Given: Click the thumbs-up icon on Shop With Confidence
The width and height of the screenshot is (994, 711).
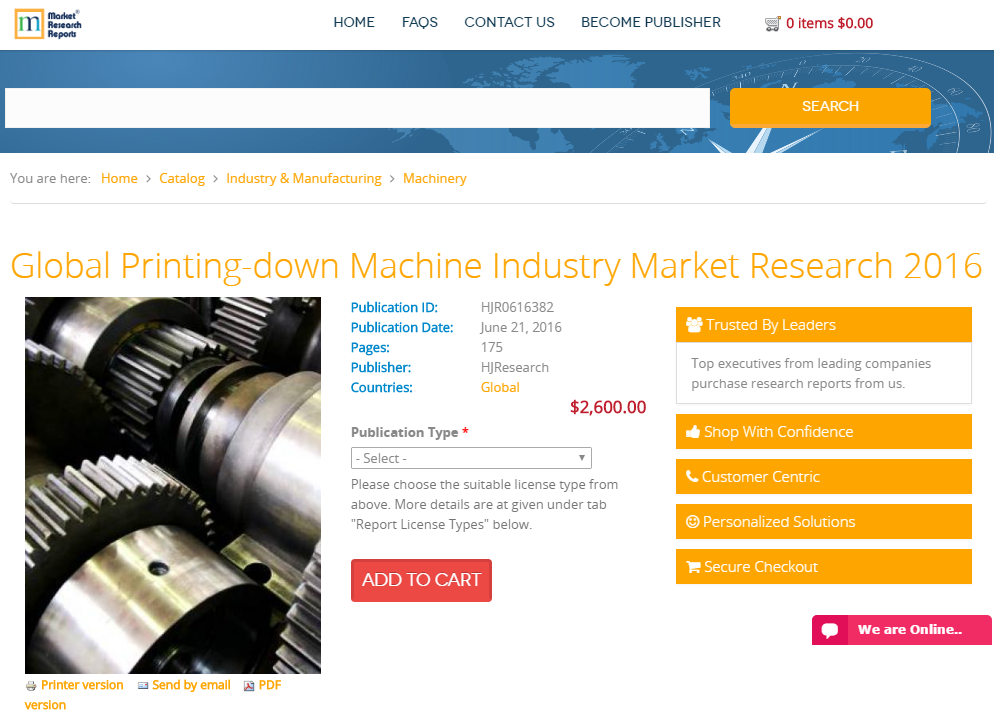Looking at the screenshot, I should tap(693, 432).
